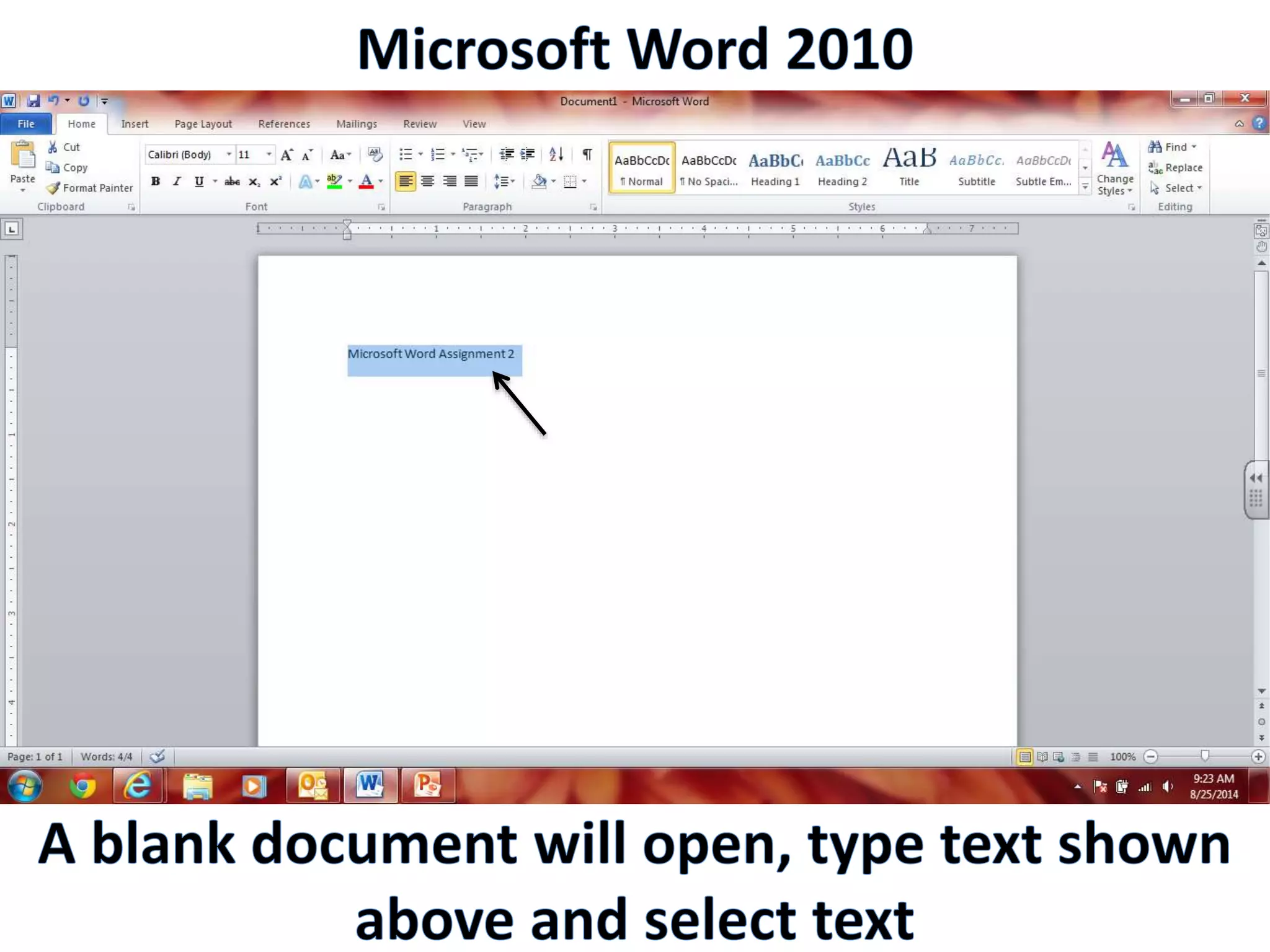Click the Clear Formatting icon
The width and height of the screenshot is (1270, 952).
(375, 154)
